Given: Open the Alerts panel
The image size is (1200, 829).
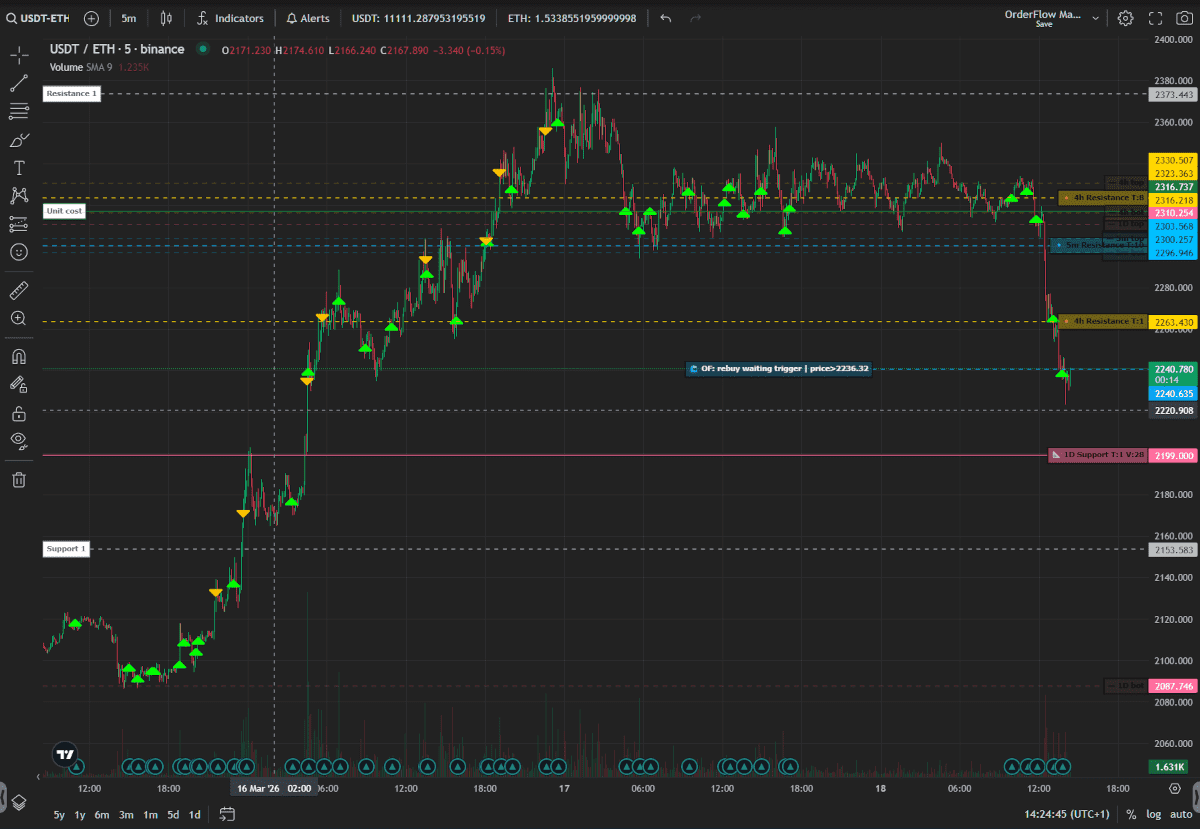Looking at the screenshot, I should (x=308, y=18).
